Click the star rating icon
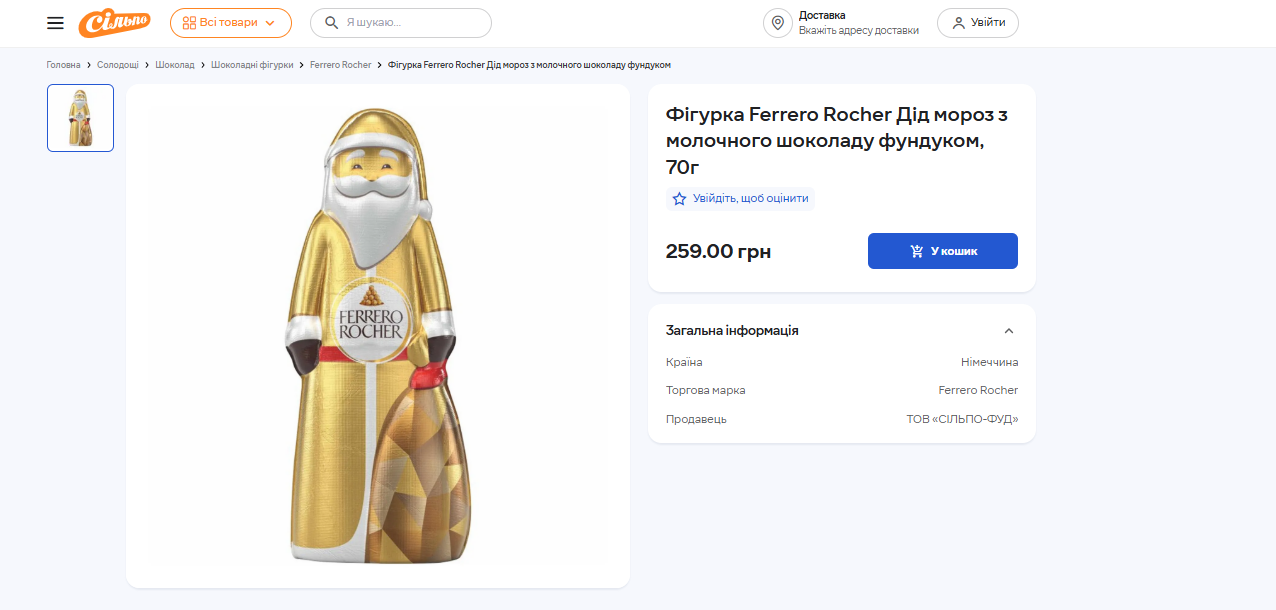 [x=680, y=199]
